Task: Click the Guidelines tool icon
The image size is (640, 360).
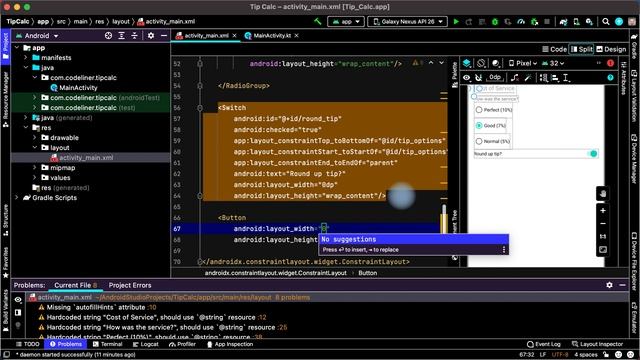Action: [566, 78]
